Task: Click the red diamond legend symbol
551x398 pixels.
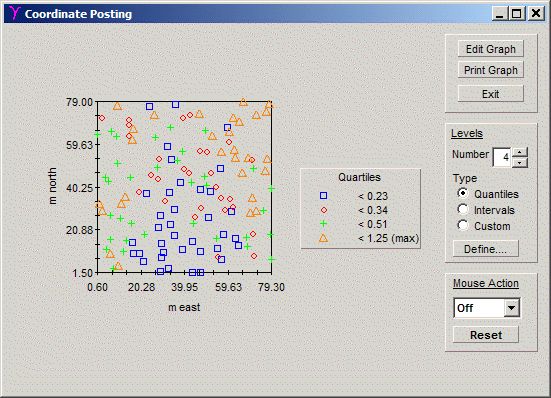Action: coord(324,210)
